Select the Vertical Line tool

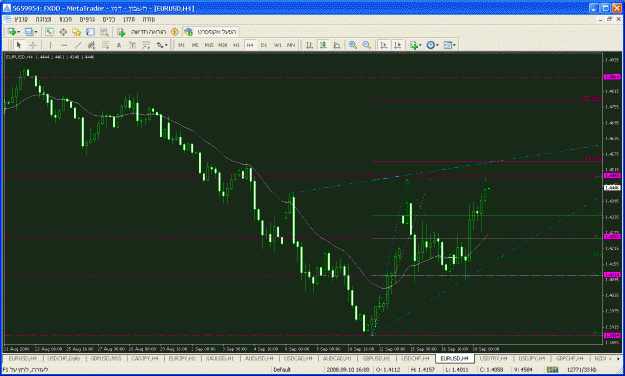click(x=50, y=45)
